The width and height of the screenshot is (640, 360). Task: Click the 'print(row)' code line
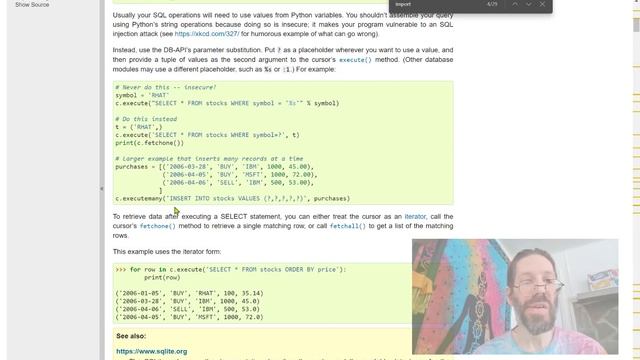tap(162, 278)
